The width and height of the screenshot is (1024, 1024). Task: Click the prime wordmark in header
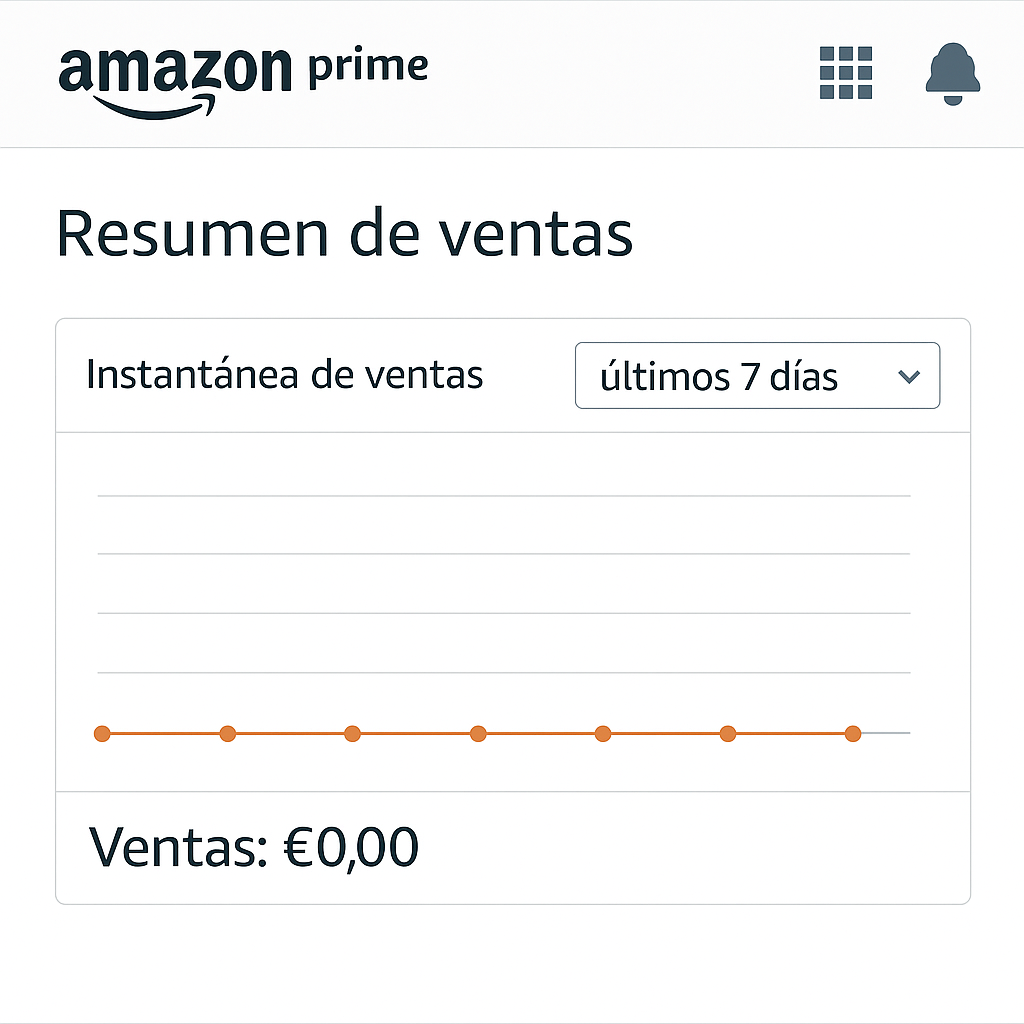click(x=369, y=67)
